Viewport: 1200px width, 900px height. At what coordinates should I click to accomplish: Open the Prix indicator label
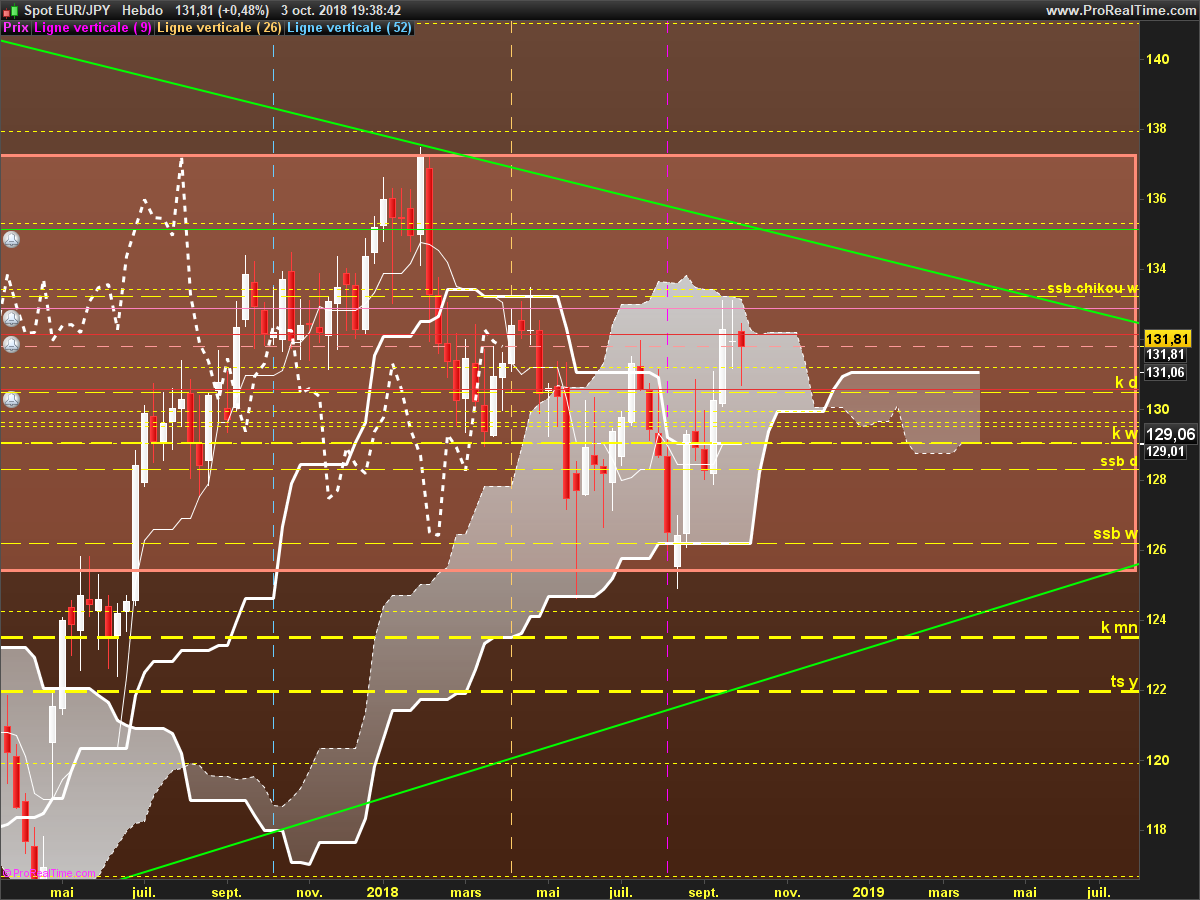[x=16, y=28]
